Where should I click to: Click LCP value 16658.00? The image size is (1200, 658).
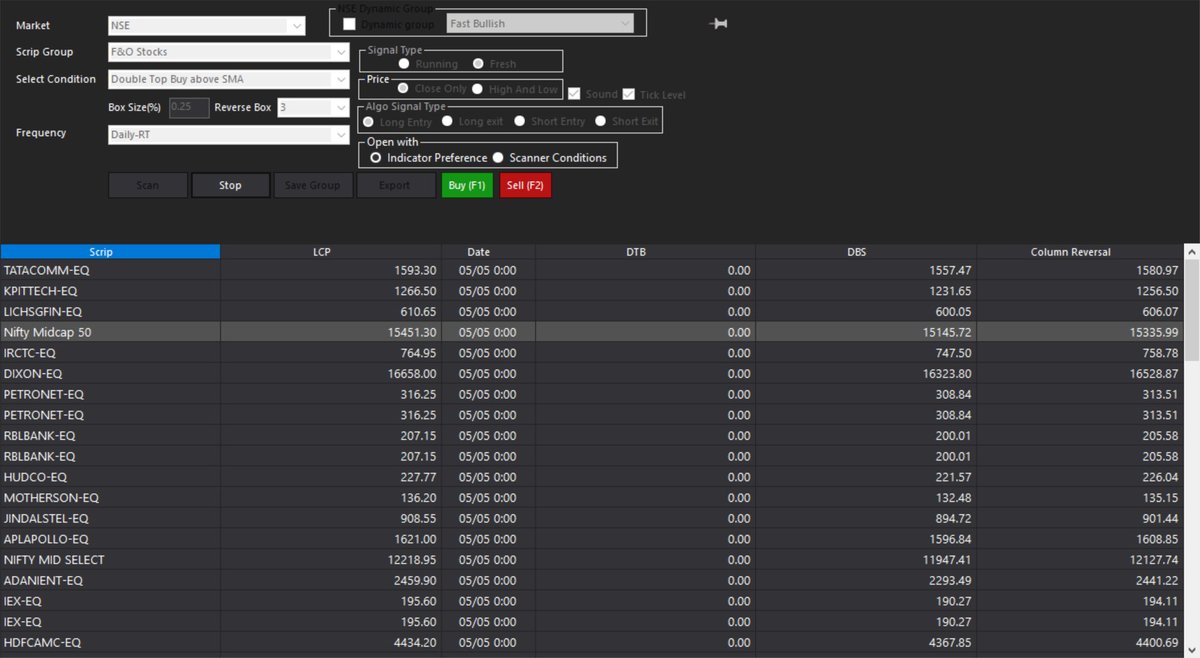413,373
